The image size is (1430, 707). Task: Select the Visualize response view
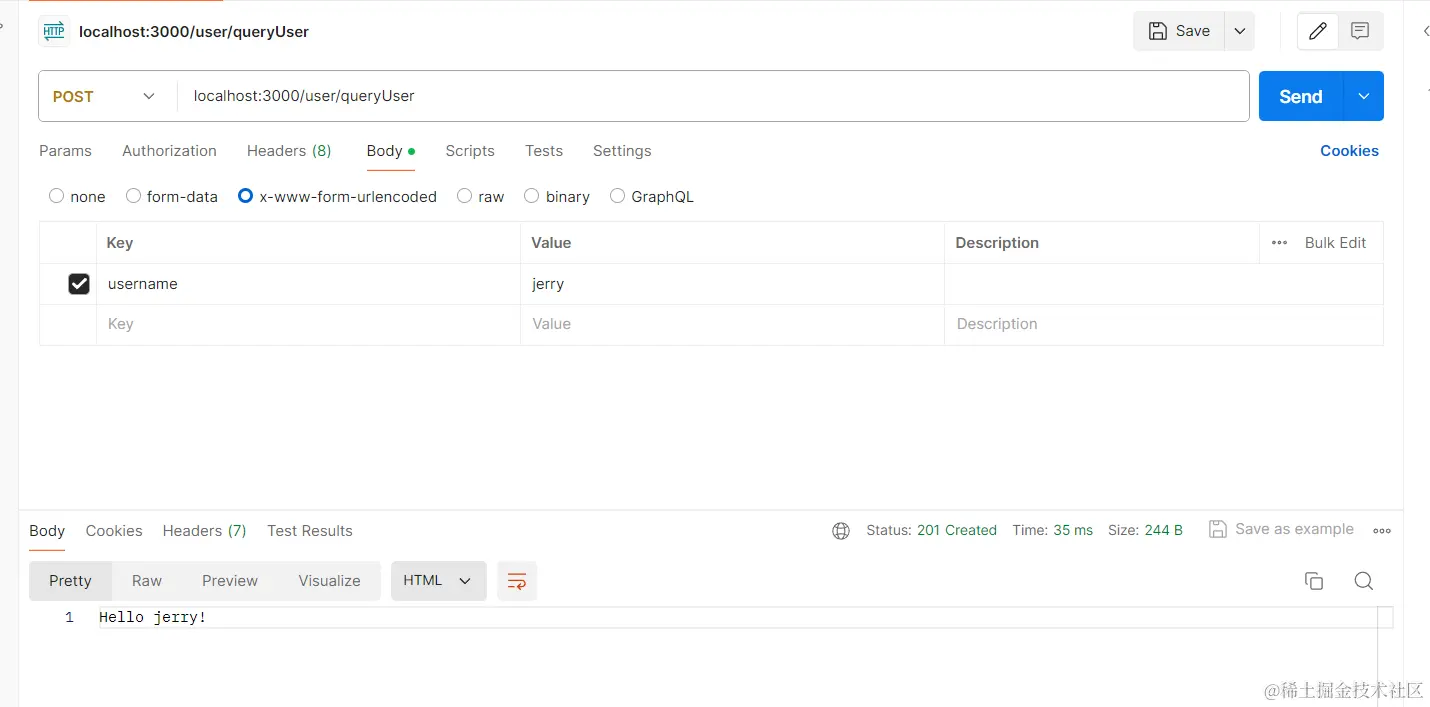[x=329, y=581]
